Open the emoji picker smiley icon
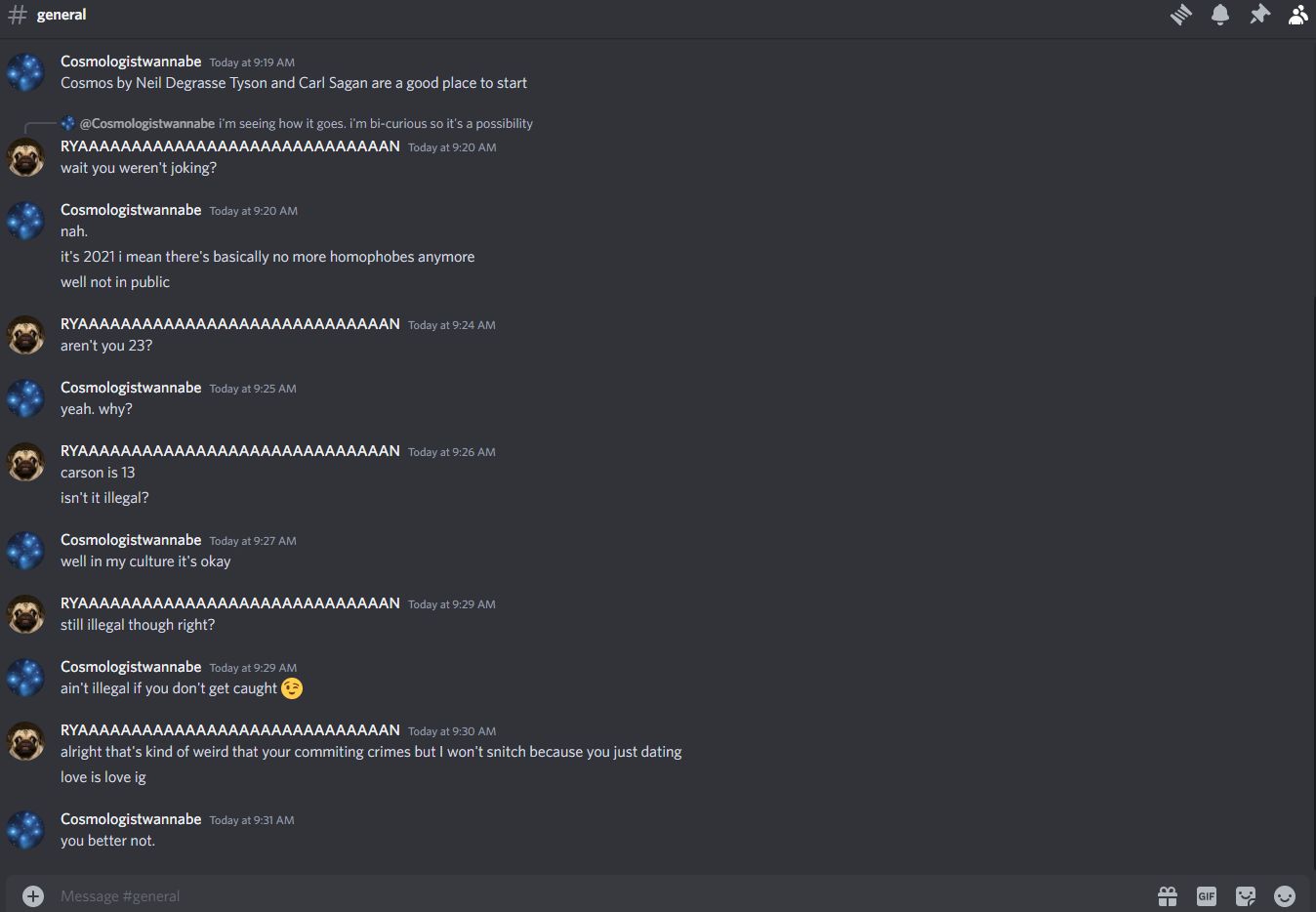Screen dimensions: 1316x912 click(x=1285, y=895)
